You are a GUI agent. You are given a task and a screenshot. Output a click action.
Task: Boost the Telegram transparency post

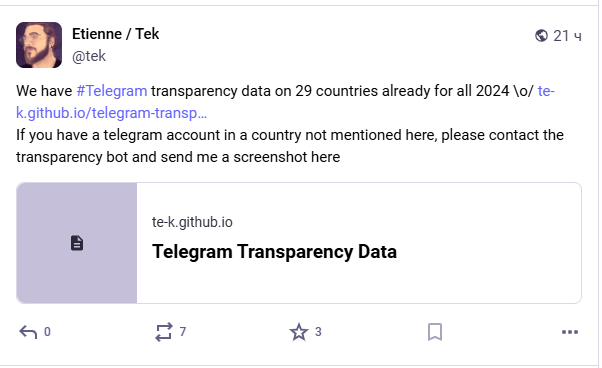tap(164, 332)
